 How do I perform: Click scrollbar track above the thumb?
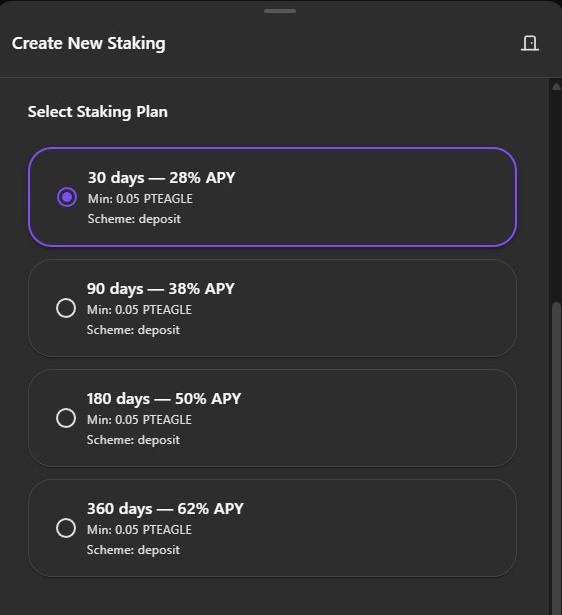[x=556, y=196]
